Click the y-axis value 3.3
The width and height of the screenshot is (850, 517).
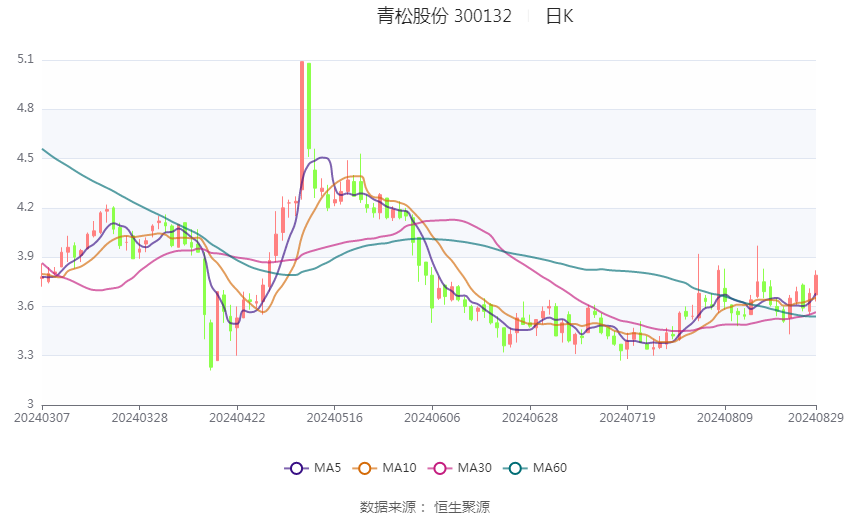[x=25, y=355]
